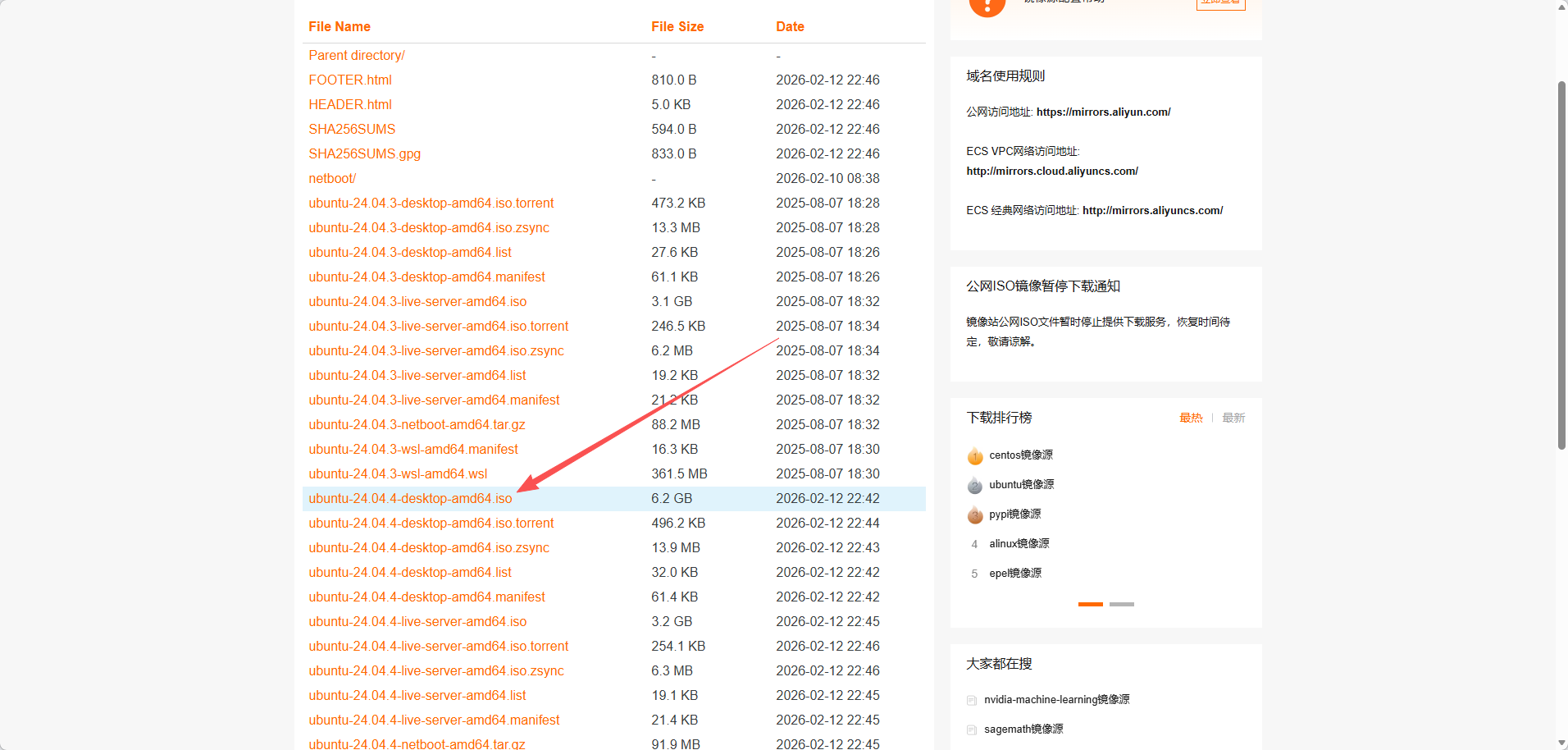Click the scrollbar down arrow

point(1561,743)
